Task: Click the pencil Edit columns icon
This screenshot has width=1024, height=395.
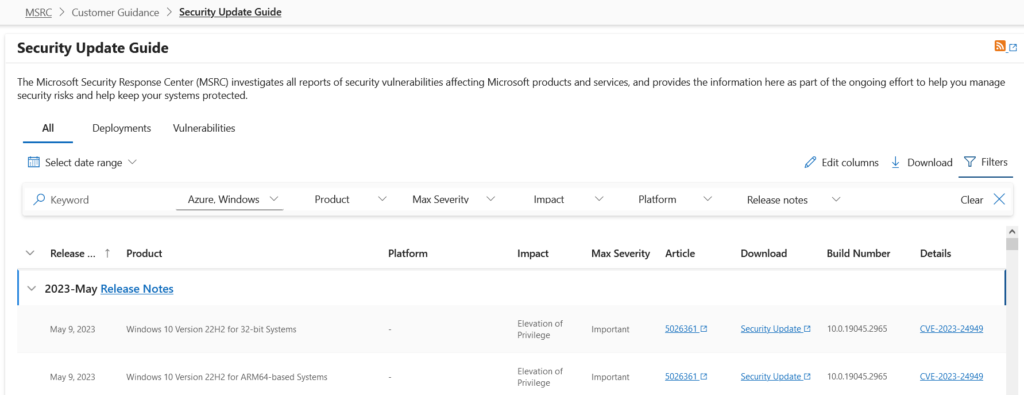Action: click(x=810, y=163)
